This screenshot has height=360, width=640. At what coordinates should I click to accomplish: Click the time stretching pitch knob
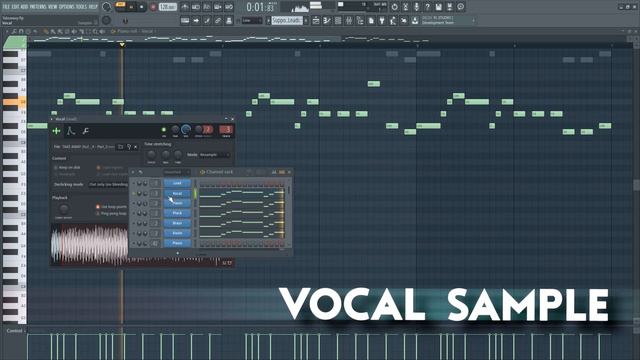click(x=151, y=155)
